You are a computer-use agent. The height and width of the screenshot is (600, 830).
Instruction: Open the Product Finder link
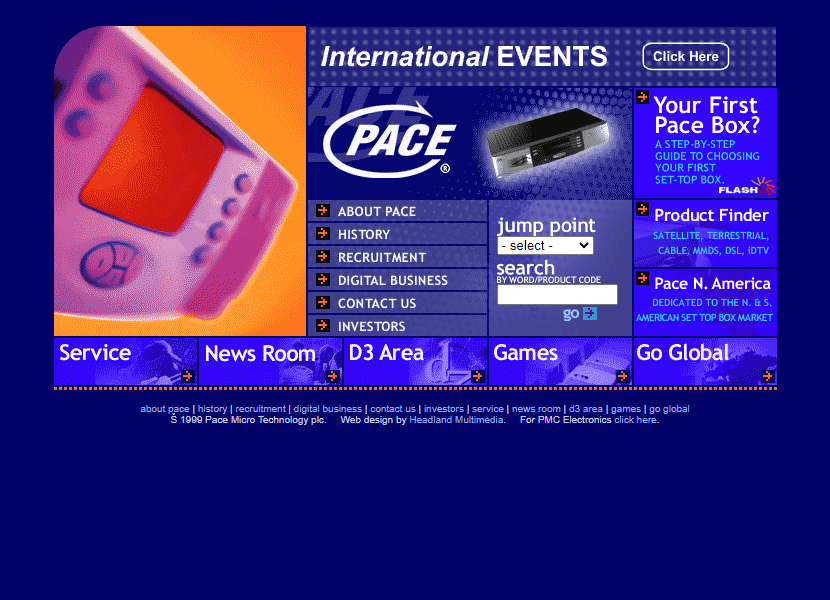point(711,215)
